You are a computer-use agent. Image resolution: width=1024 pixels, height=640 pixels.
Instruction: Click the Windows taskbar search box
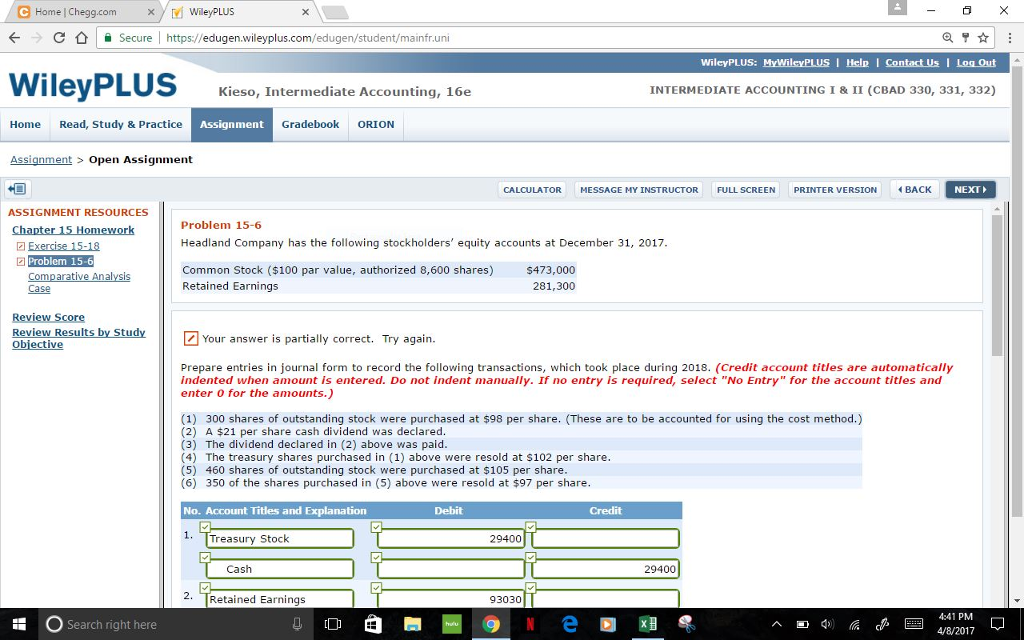pyautogui.click(x=175, y=624)
